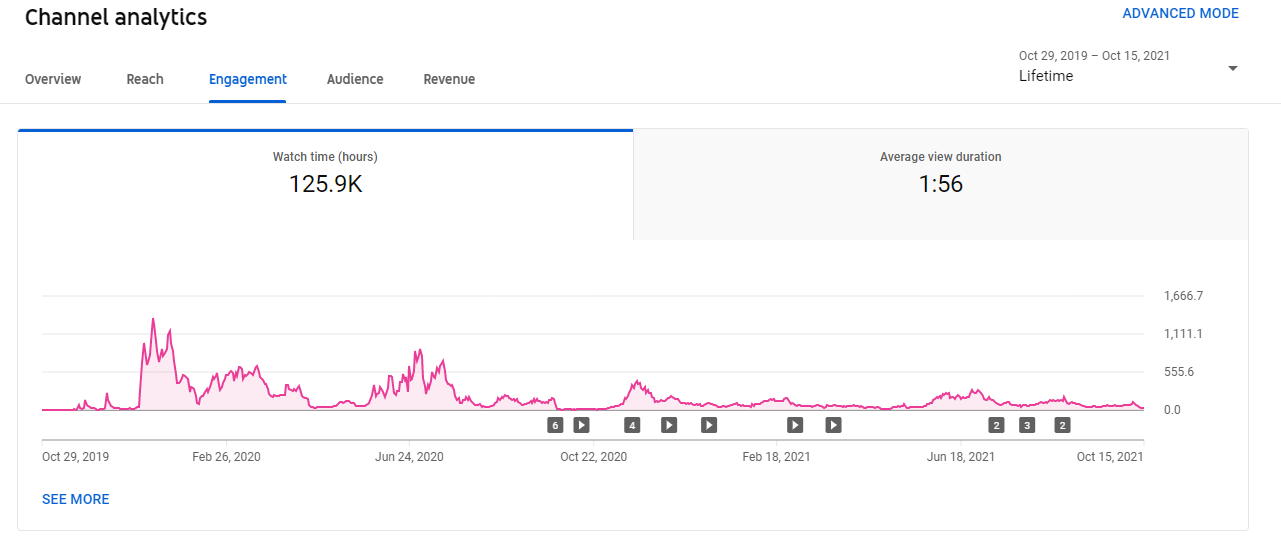Switch to the Overview tab

53,79
